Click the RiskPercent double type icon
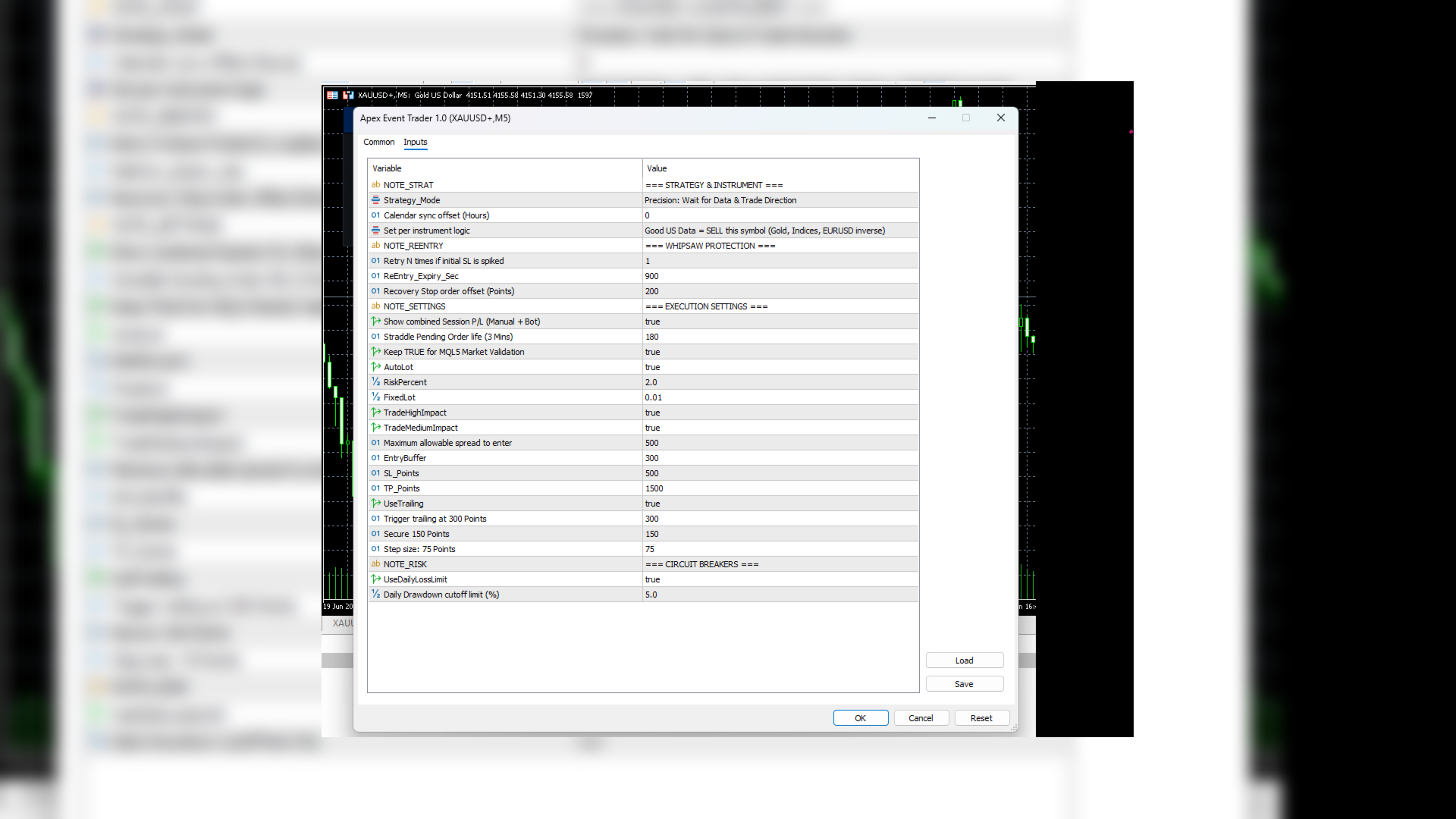This screenshot has width=1456, height=819. [375, 382]
